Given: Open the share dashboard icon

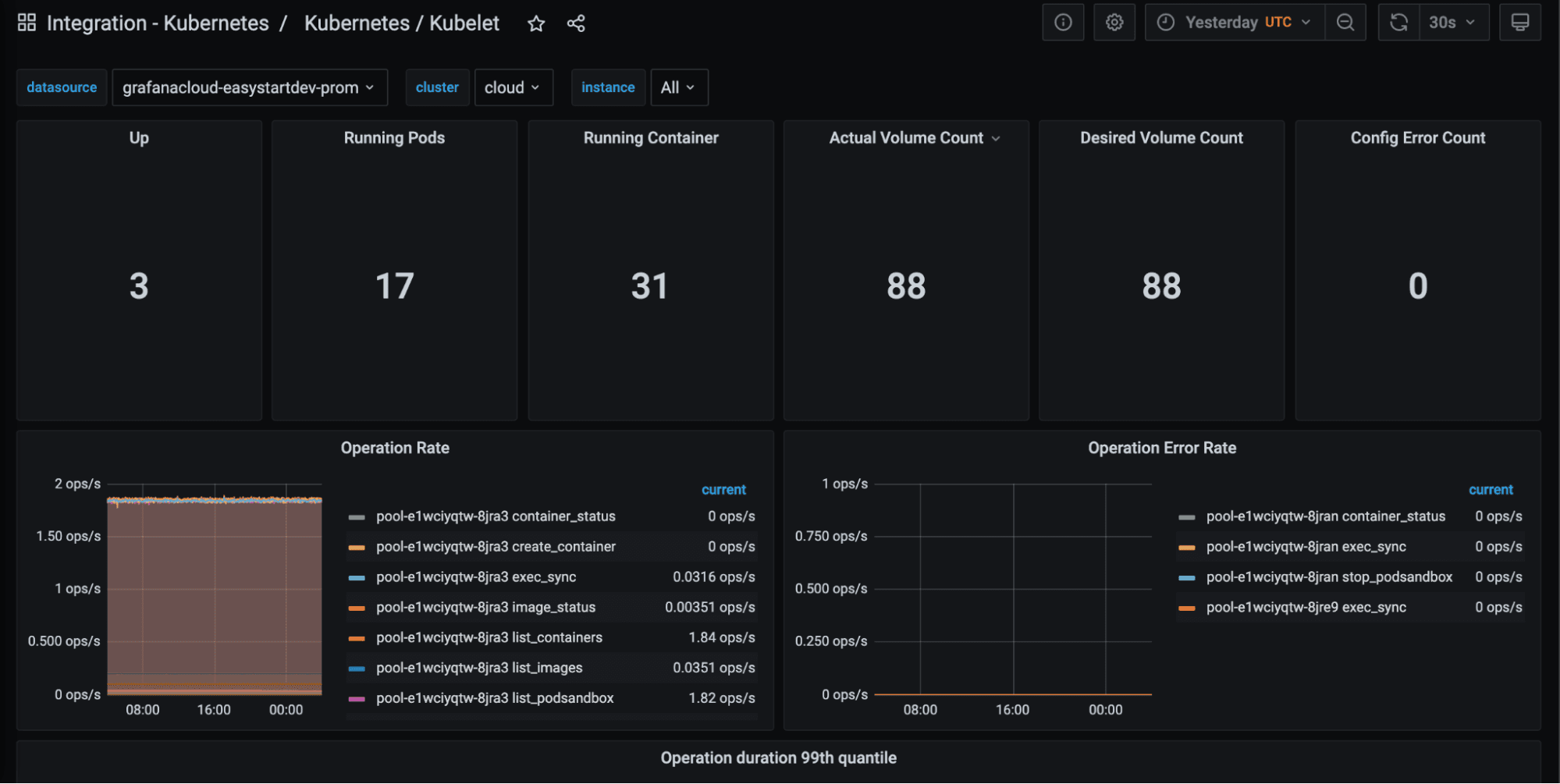Looking at the screenshot, I should tap(576, 23).
